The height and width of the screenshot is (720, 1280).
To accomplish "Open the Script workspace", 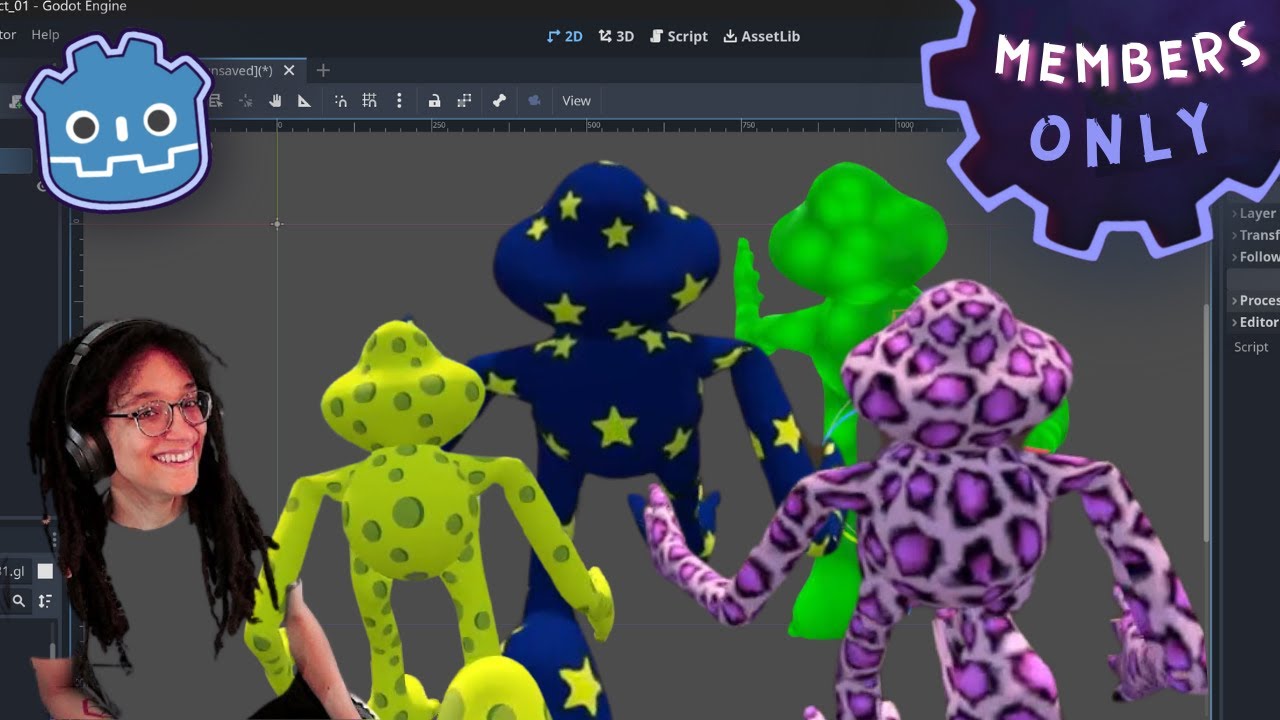I will point(679,36).
